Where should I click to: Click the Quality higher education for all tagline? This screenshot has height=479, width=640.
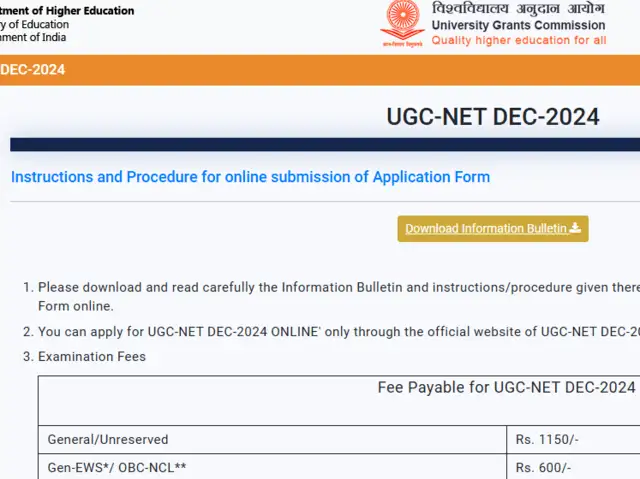tap(518, 41)
